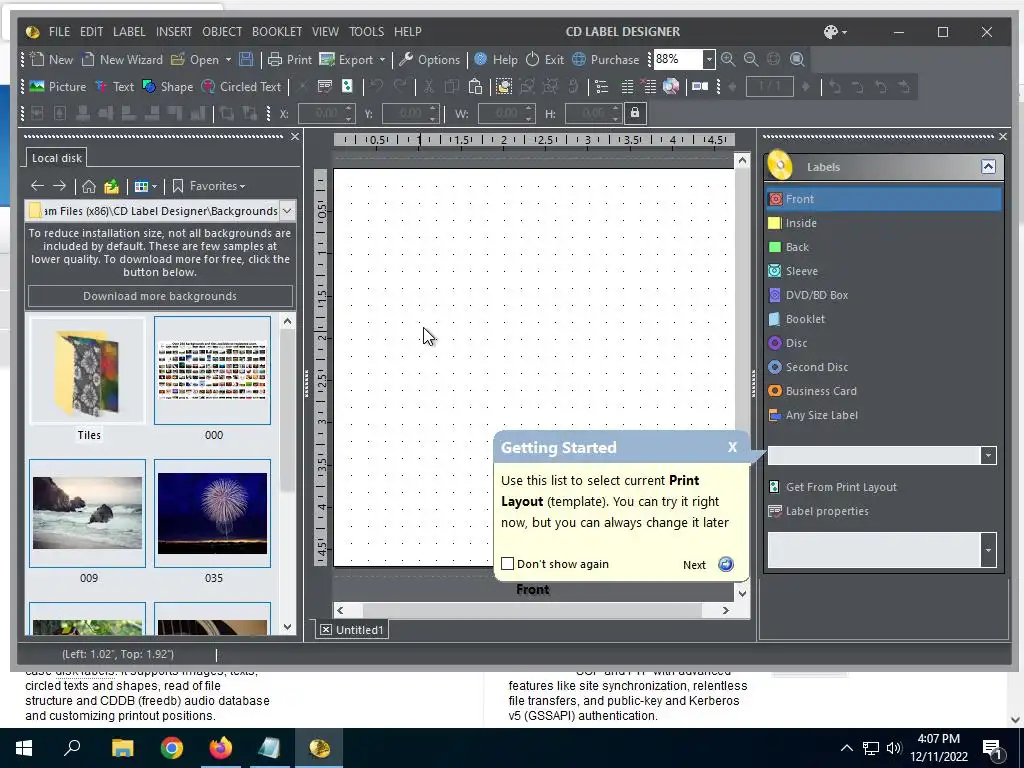Click Download more backgrounds button
Image resolution: width=1024 pixels, height=768 pixels.
(160, 296)
